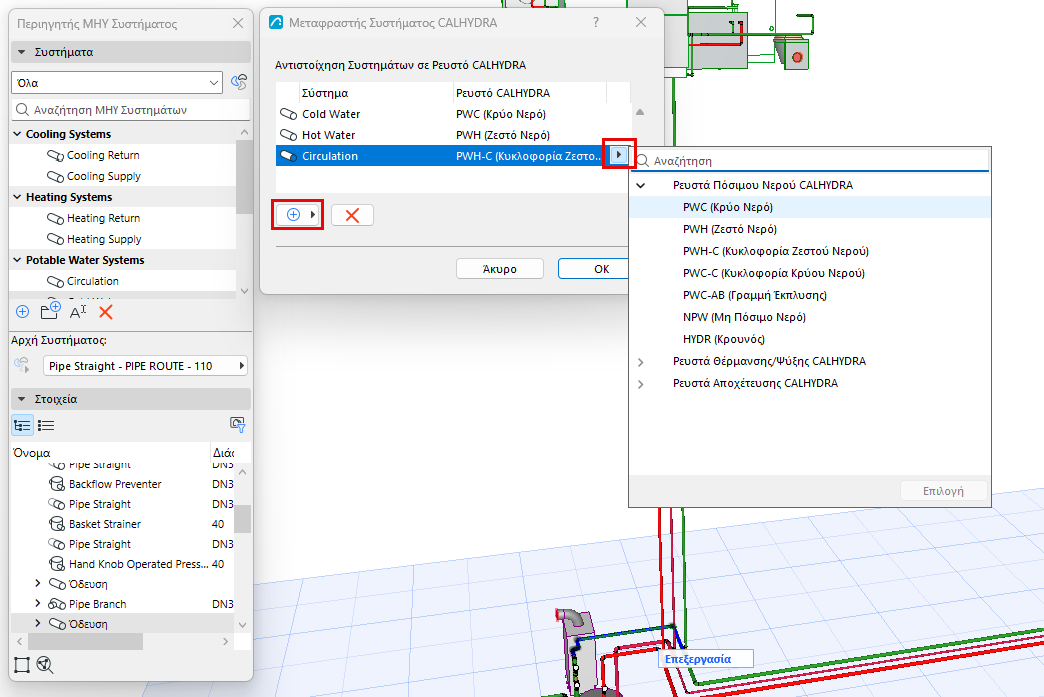Screen dimensions: 1044x697
Task: Open the Όλα system filter dropdown
Action: [x=118, y=83]
